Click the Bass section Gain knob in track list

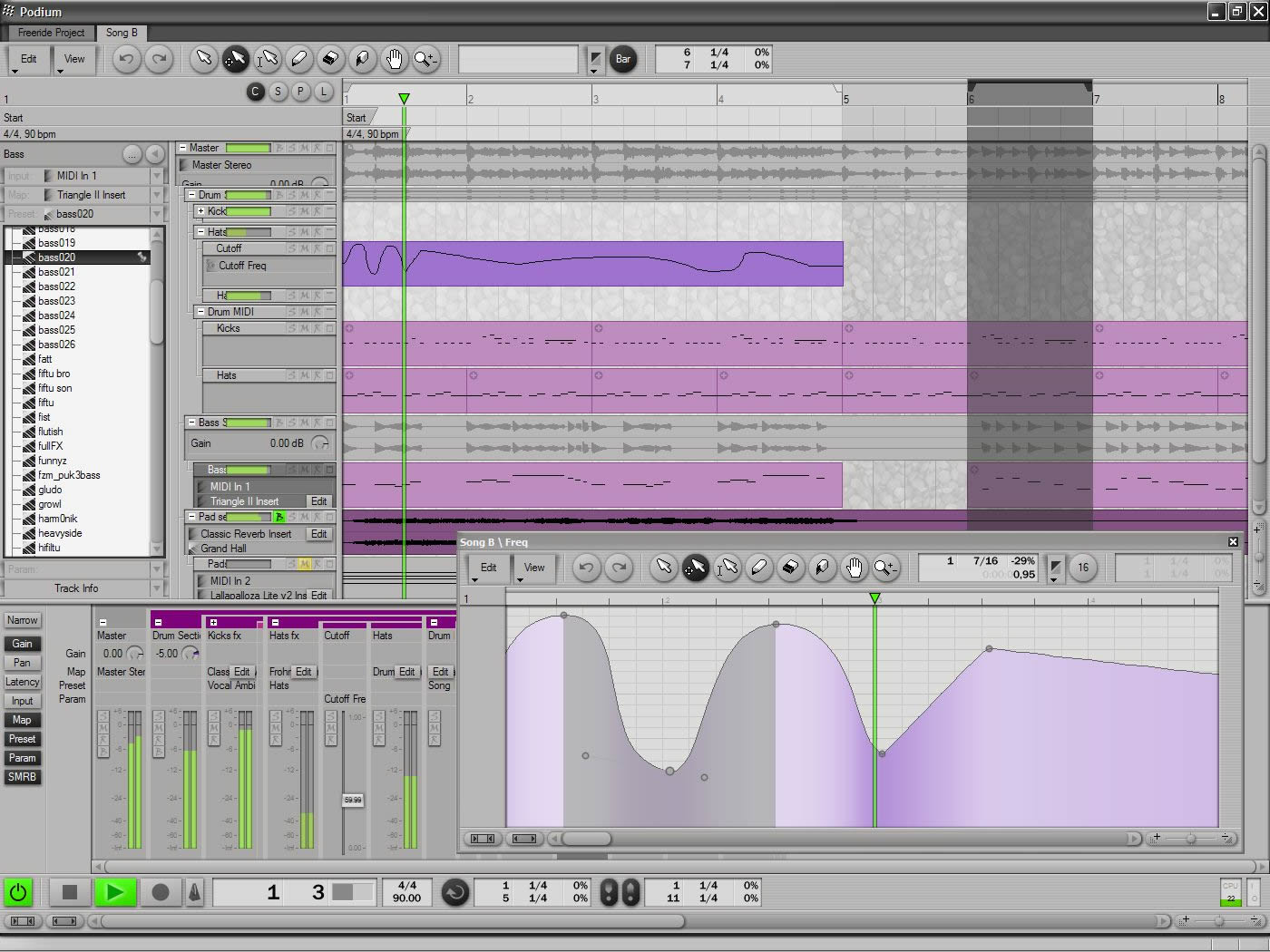point(319,443)
